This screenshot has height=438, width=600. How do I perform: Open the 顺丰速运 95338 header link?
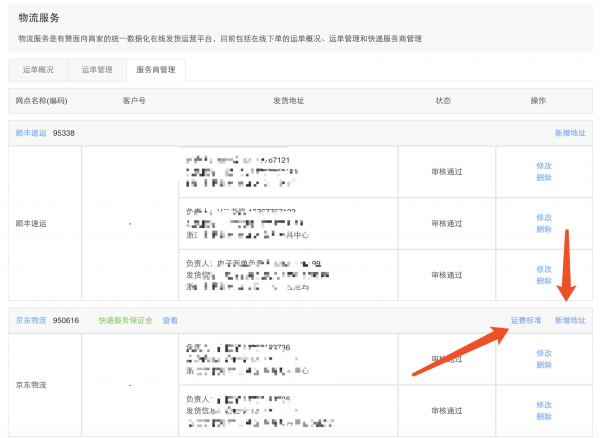point(31,132)
